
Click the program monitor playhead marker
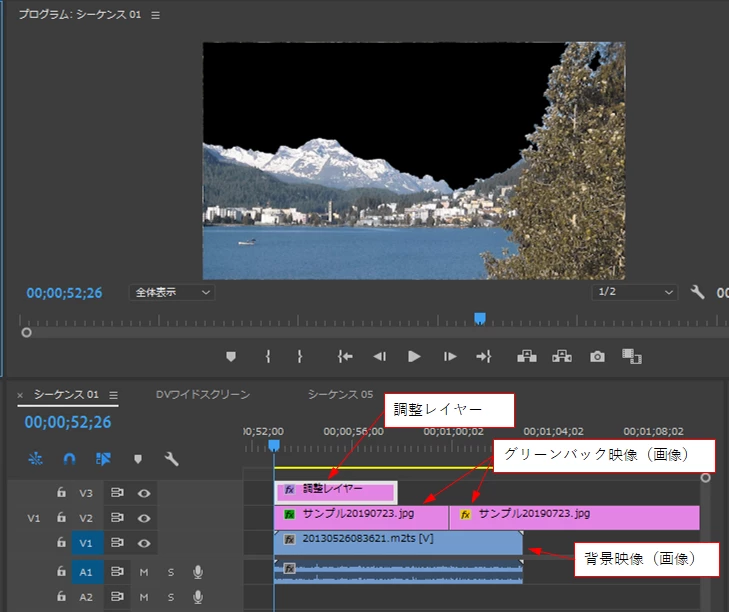click(x=480, y=319)
